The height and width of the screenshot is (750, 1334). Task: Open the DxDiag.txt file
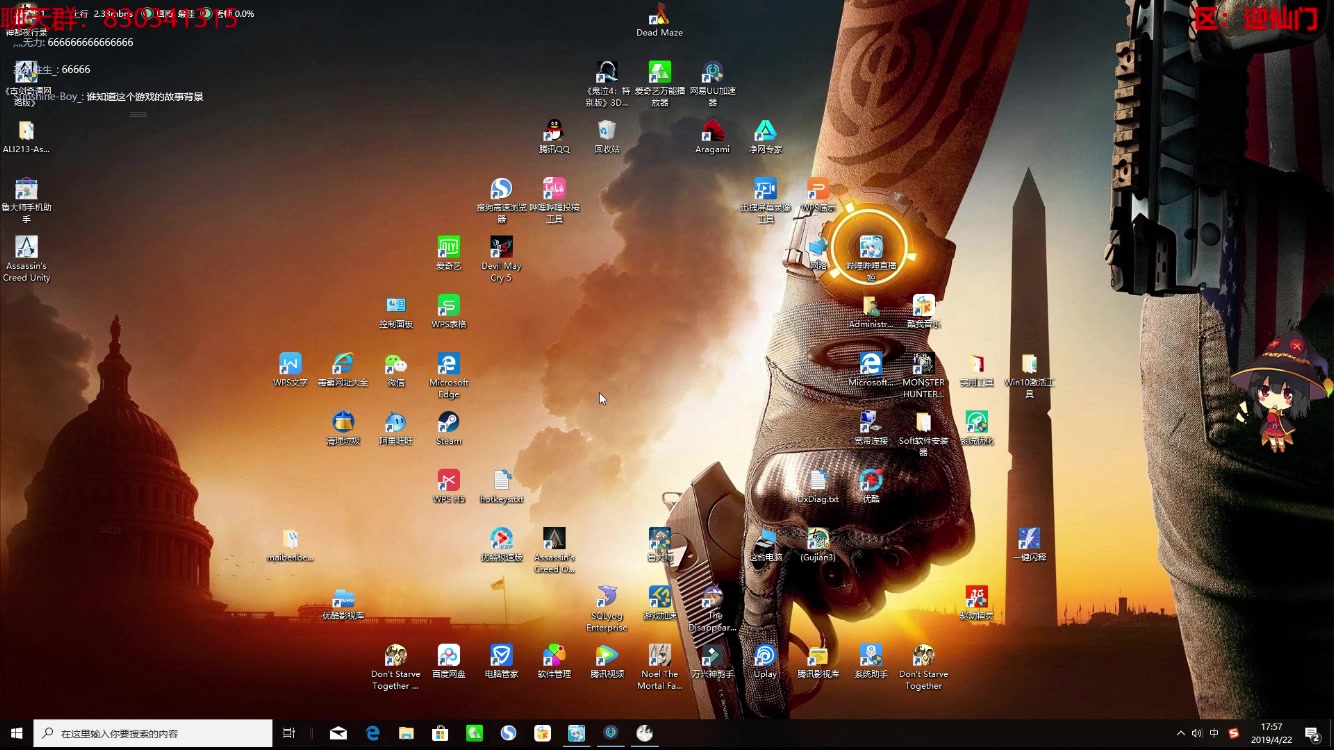pos(818,487)
